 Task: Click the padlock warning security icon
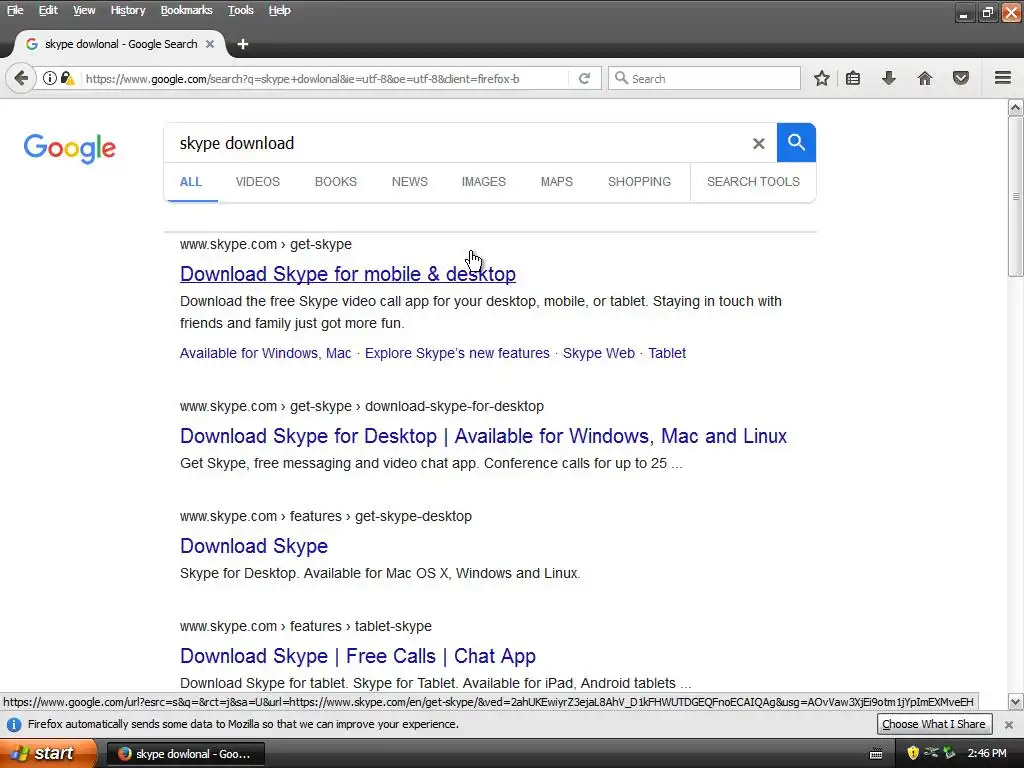click(67, 78)
